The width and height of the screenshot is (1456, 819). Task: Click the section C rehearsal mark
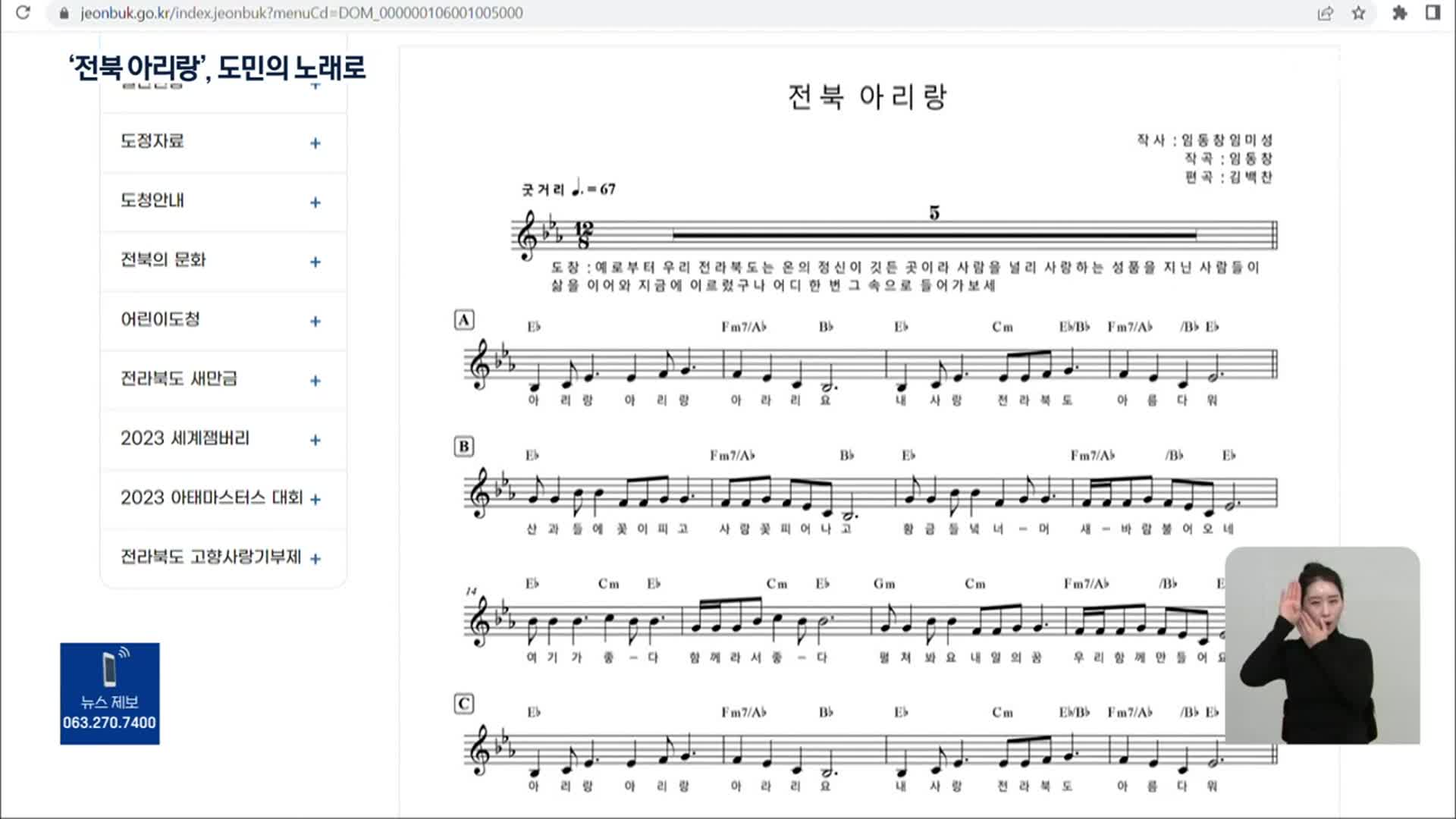point(464,704)
